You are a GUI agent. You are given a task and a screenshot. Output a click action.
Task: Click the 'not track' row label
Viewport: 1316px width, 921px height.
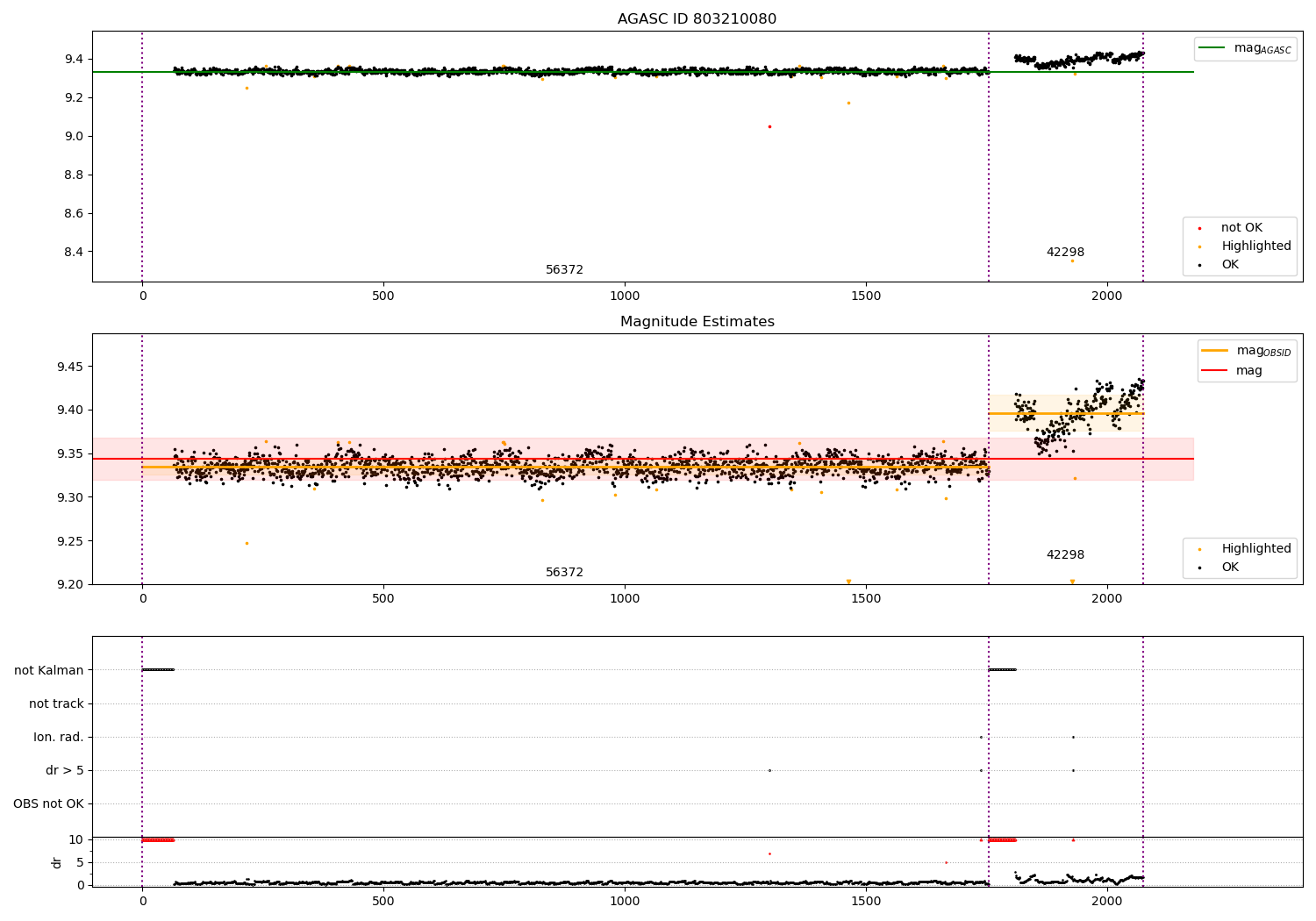click(x=56, y=704)
